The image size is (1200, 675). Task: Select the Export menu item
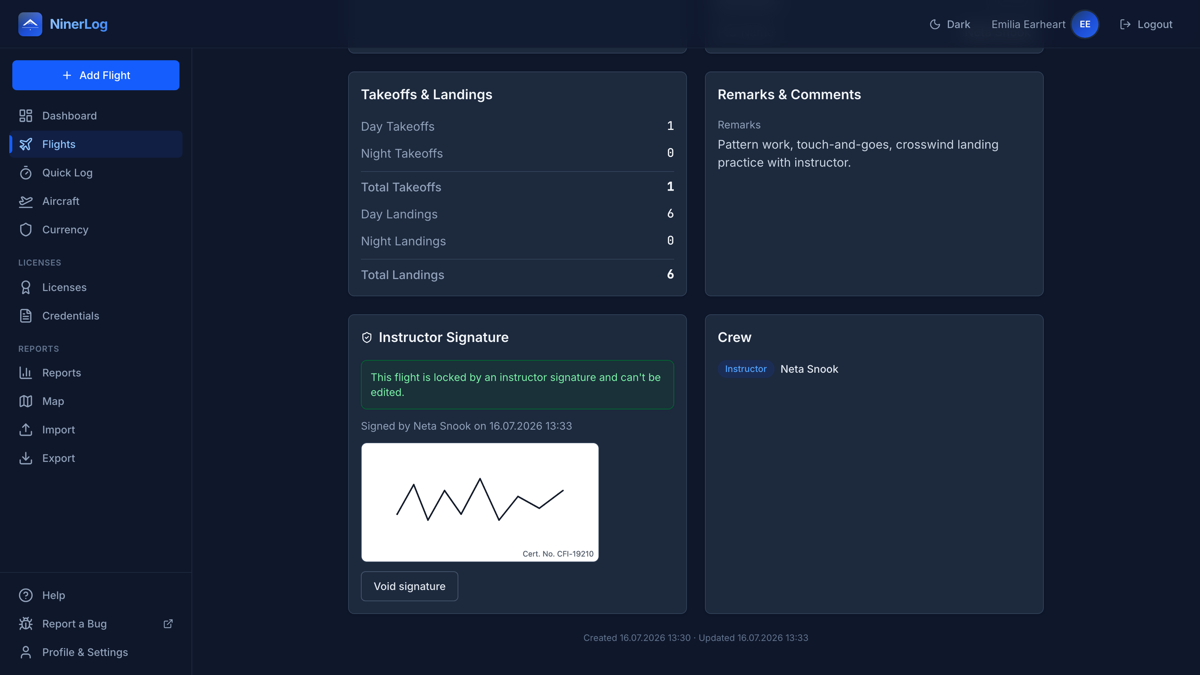(x=96, y=458)
